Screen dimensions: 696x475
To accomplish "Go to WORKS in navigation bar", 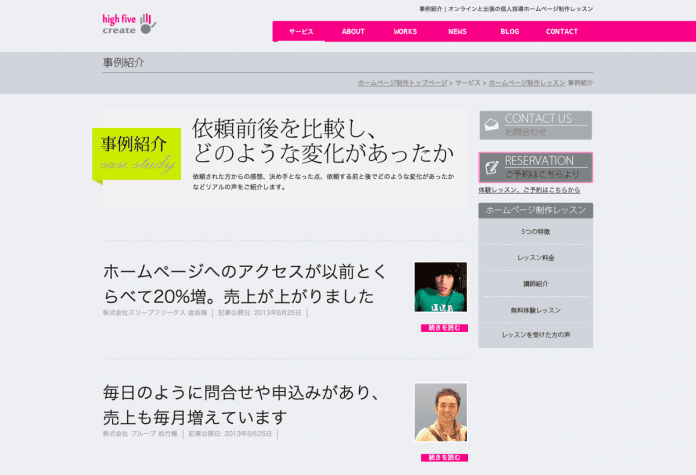I will 405,32.
